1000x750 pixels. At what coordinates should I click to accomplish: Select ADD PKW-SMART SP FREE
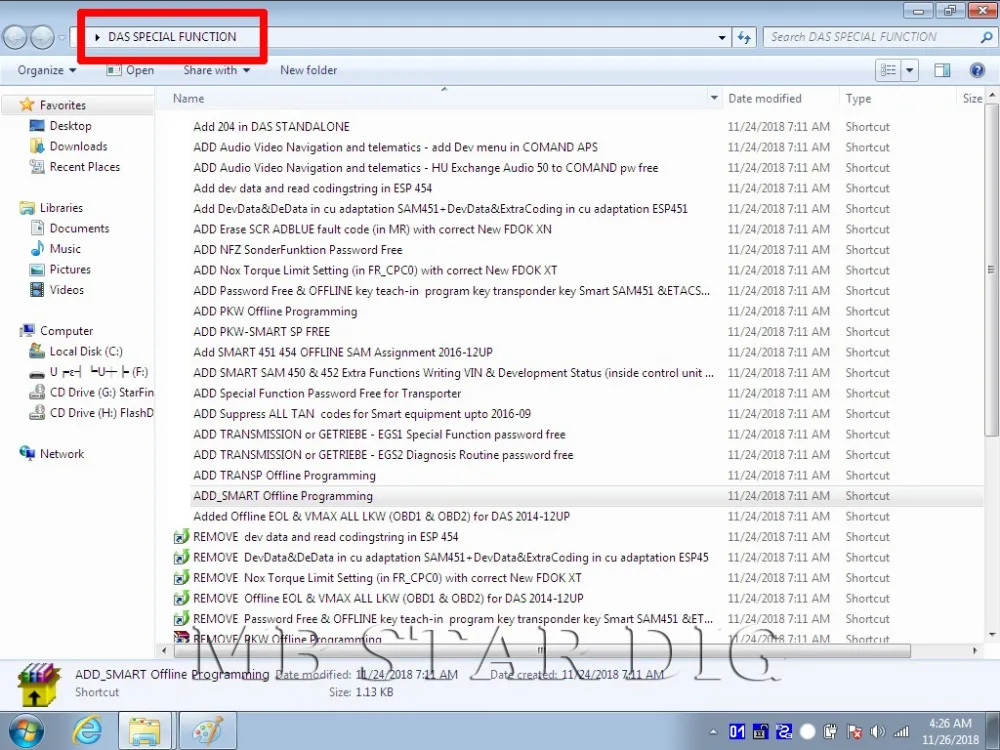click(x=261, y=332)
